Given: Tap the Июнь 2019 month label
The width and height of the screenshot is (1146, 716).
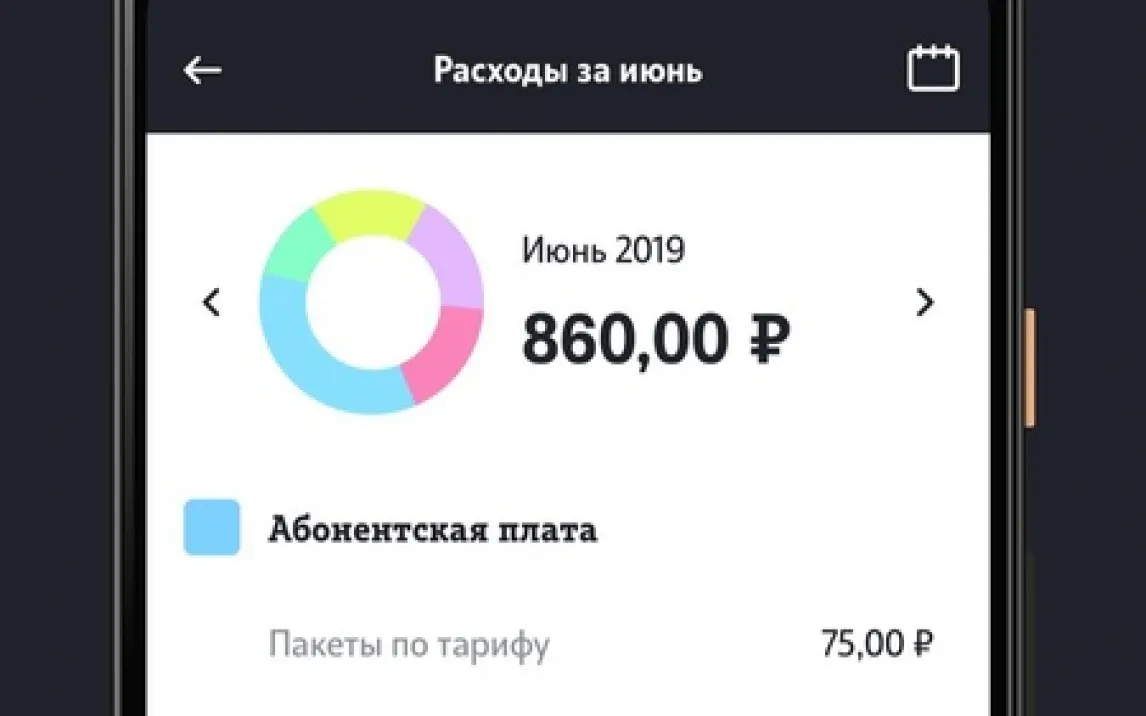Looking at the screenshot, I should pyautogui.click(x=603, y=250).
